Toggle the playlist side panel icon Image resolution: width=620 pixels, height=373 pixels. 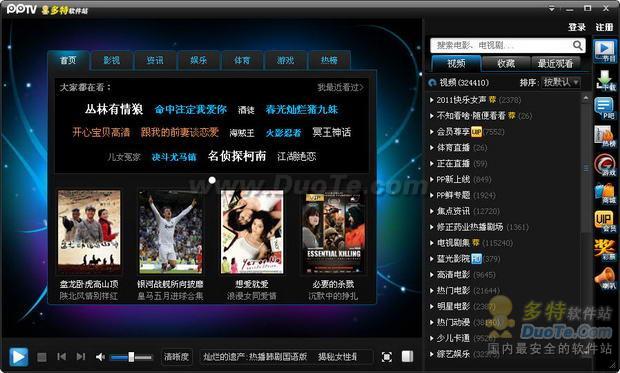[407, 357]
